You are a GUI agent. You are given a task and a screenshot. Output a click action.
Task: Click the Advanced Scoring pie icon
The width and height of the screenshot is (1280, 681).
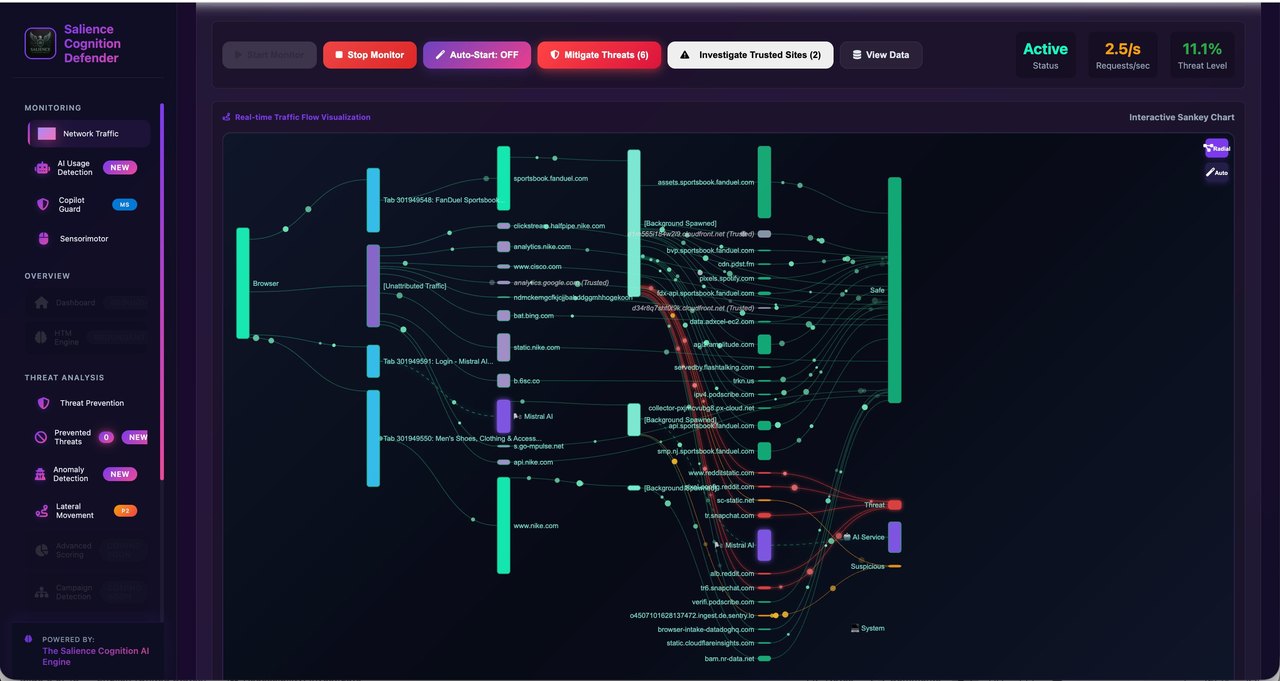point(41,550)
